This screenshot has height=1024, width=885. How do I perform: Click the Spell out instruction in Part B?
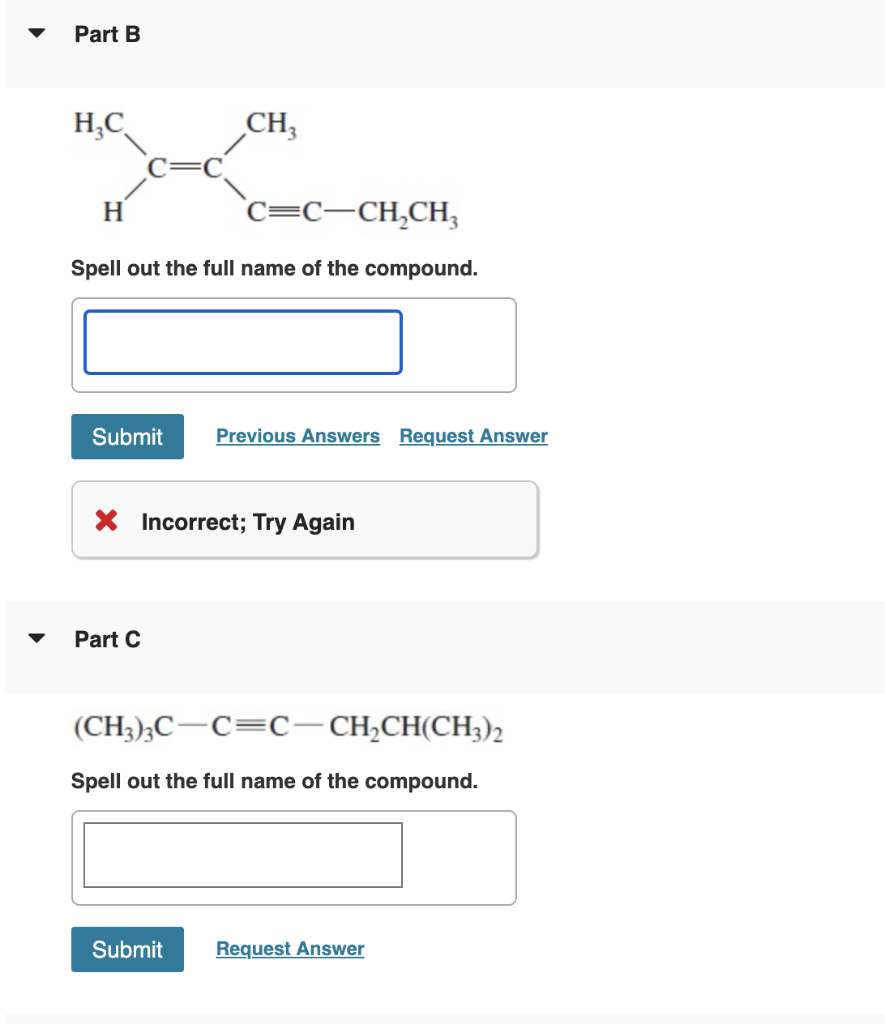coord(274,268)
